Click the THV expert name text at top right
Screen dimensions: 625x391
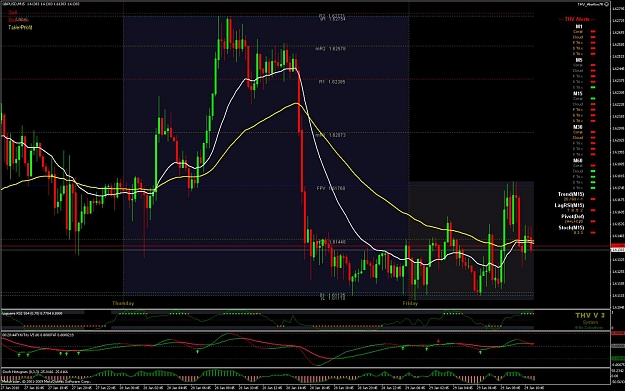(x=590, y=4)
